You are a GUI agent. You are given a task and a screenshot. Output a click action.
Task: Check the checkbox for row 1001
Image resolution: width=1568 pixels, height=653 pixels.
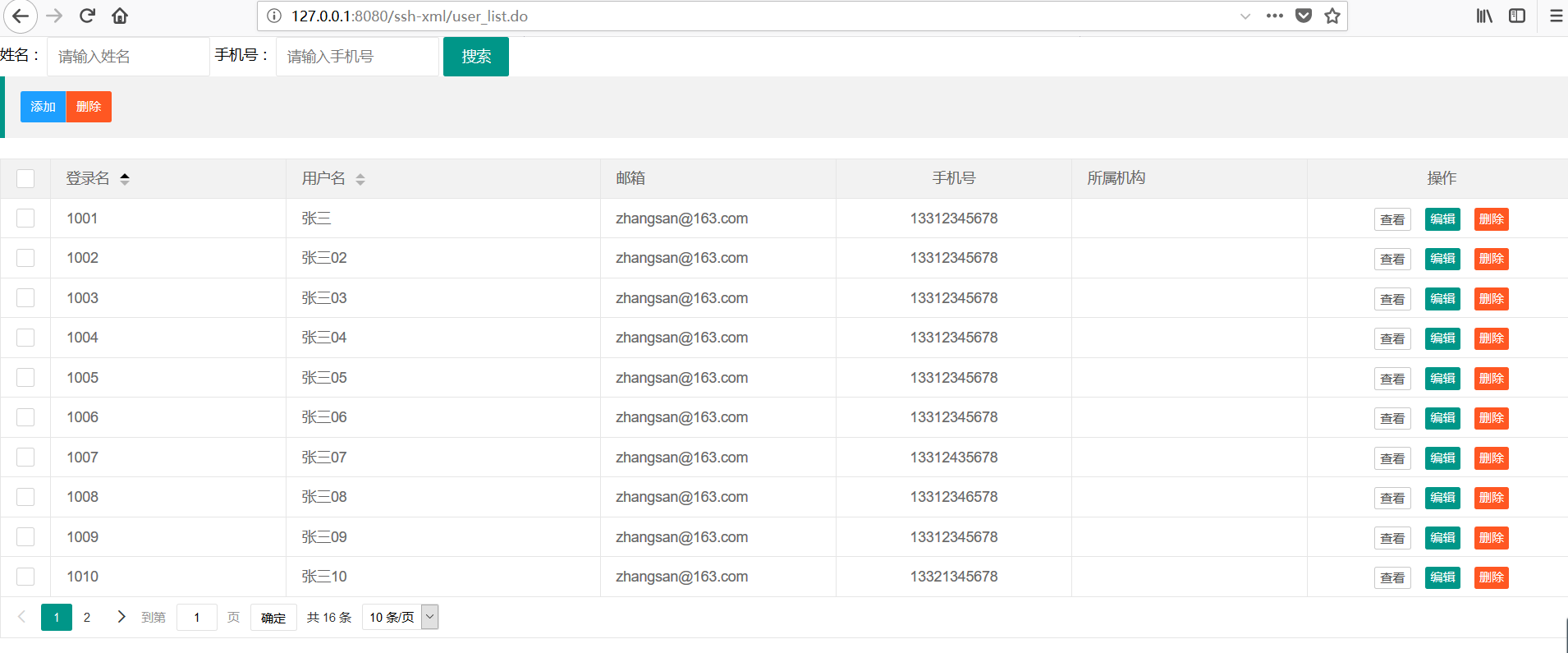coord(25,218)
